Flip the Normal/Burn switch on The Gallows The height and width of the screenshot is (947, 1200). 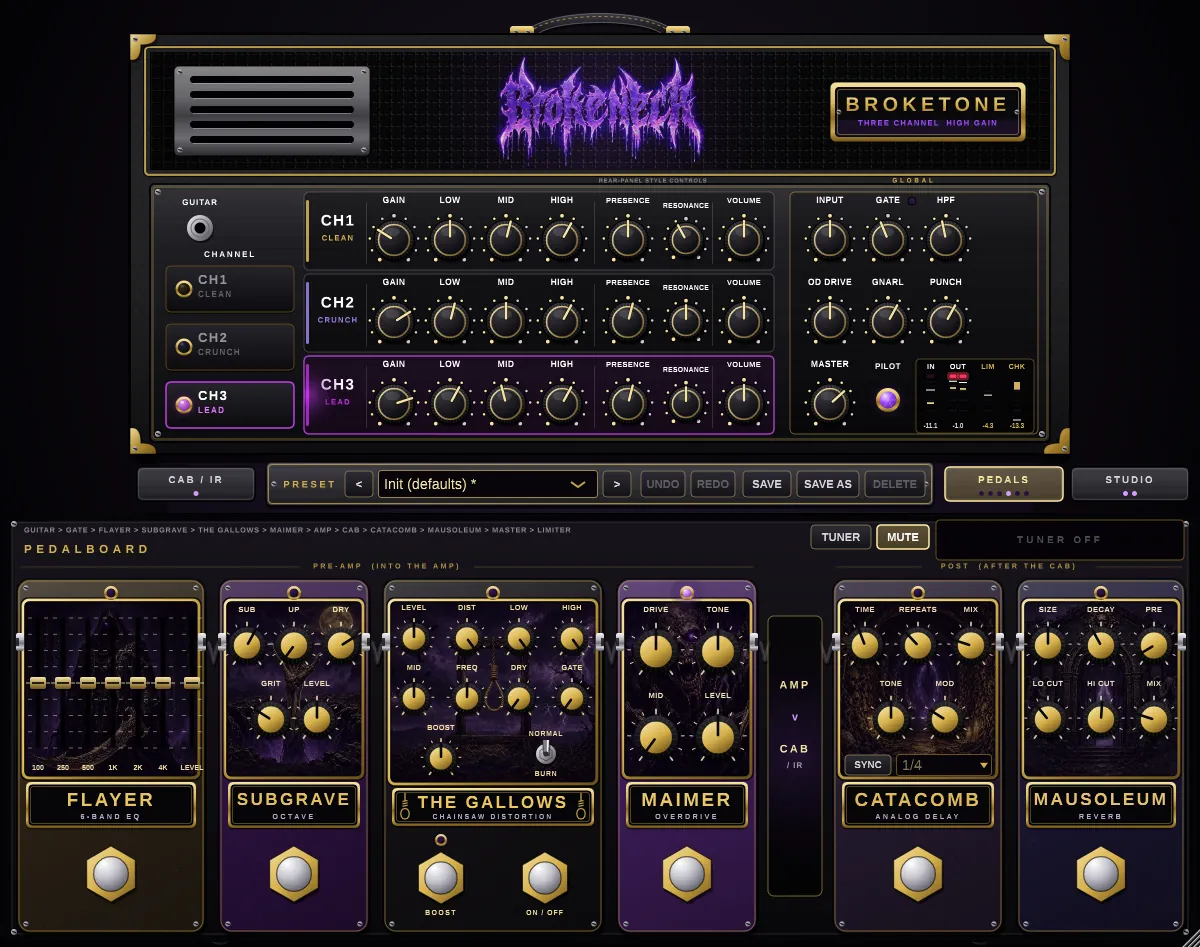[545, 753]
